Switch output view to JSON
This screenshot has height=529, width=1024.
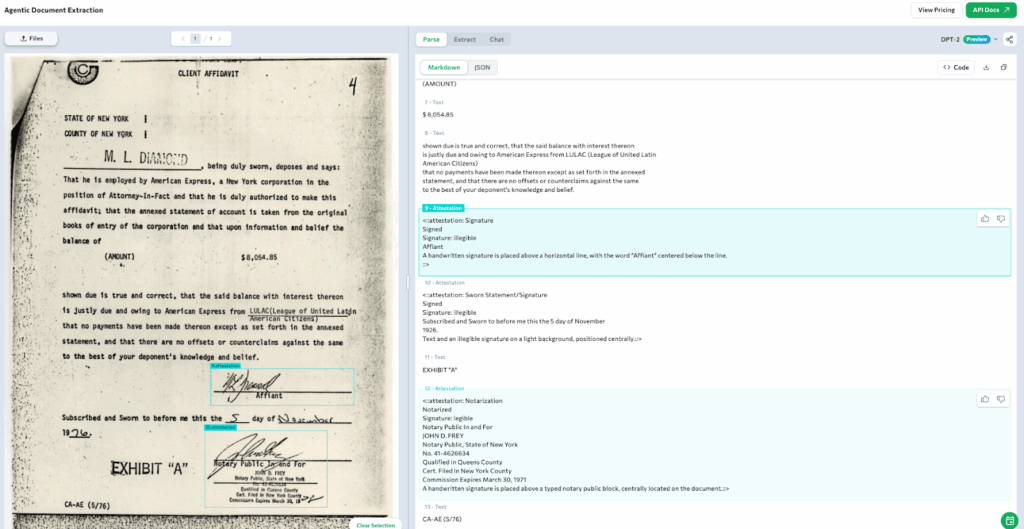(482, 67)
